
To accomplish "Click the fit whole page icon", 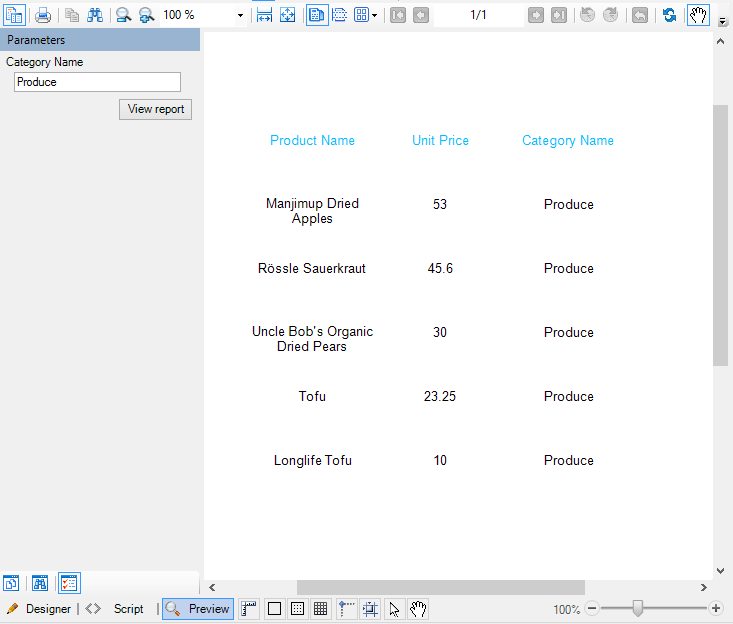I will point(287,15).
